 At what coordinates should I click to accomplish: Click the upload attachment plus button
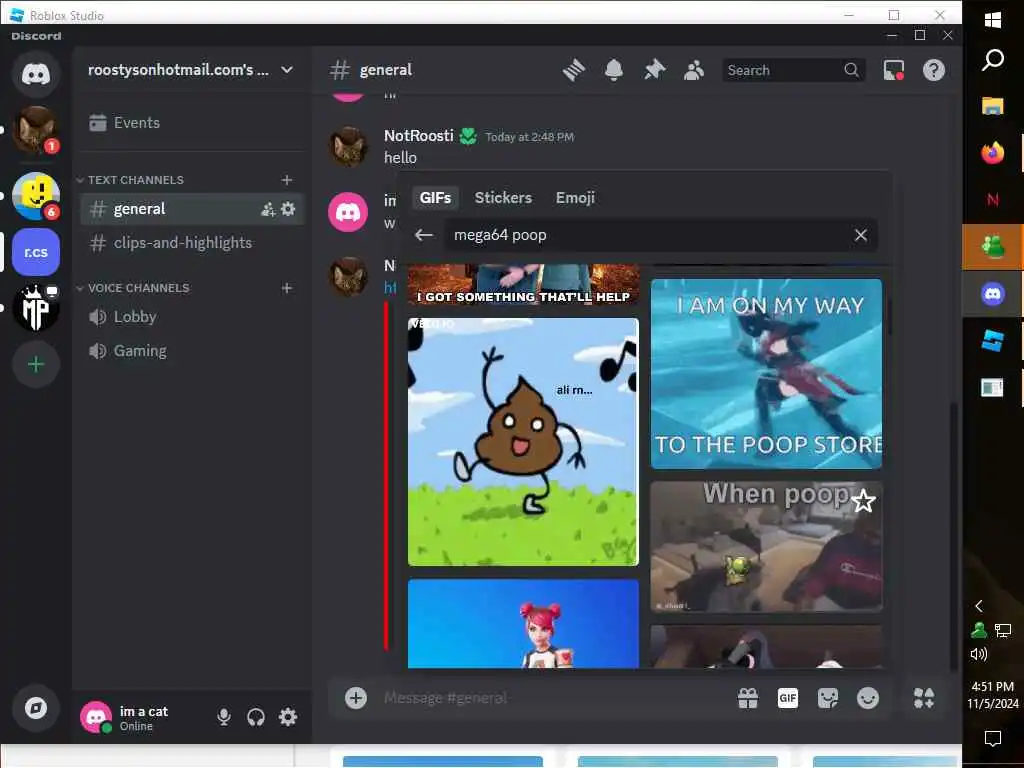coord(356,697)
